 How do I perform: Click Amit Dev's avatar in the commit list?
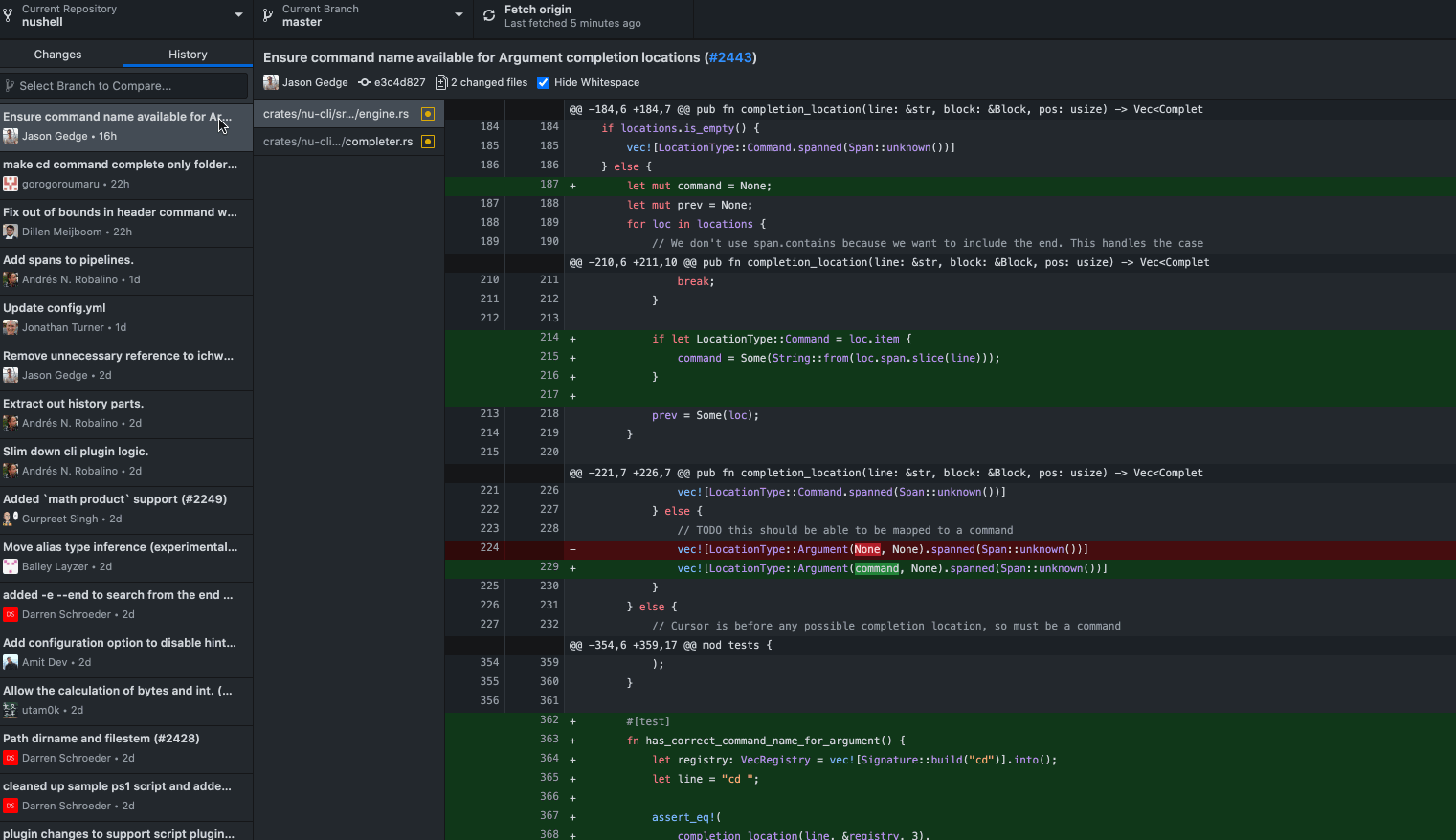click(x=11, y=662)
